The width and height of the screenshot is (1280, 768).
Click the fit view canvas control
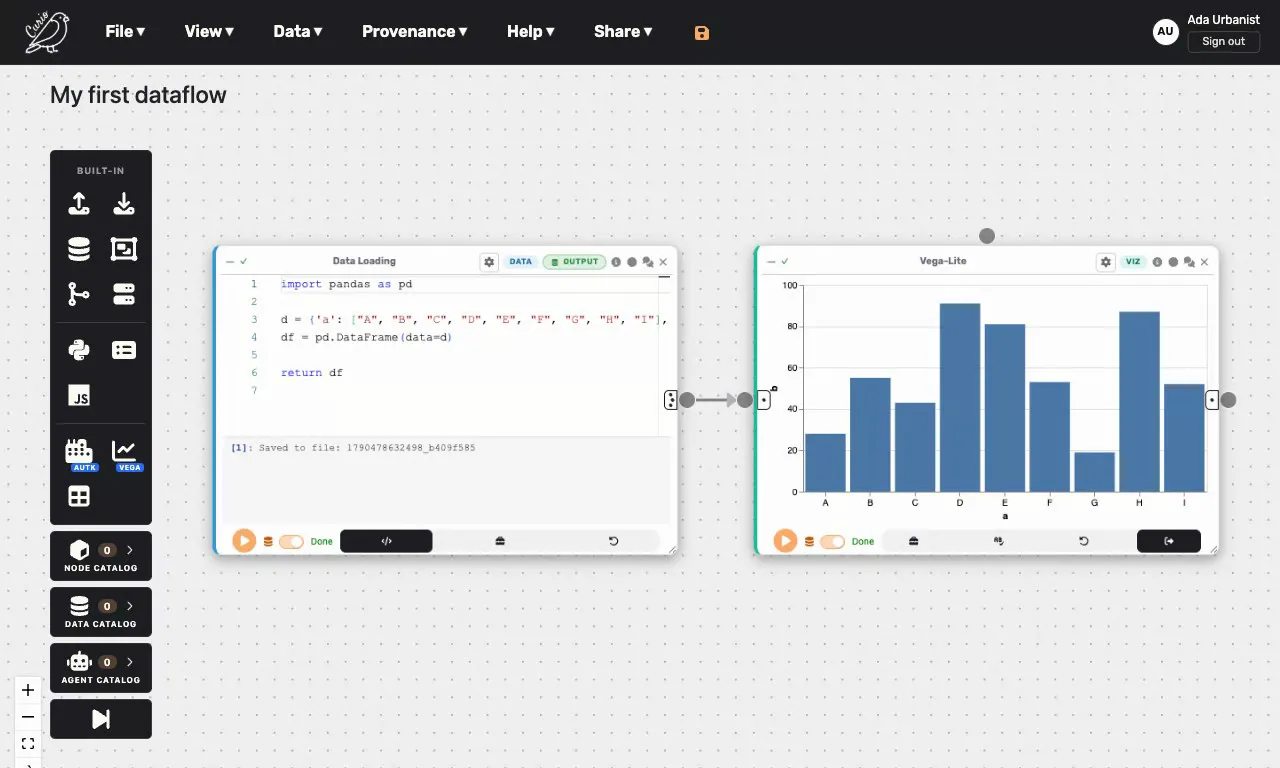(x=28, y=743)
